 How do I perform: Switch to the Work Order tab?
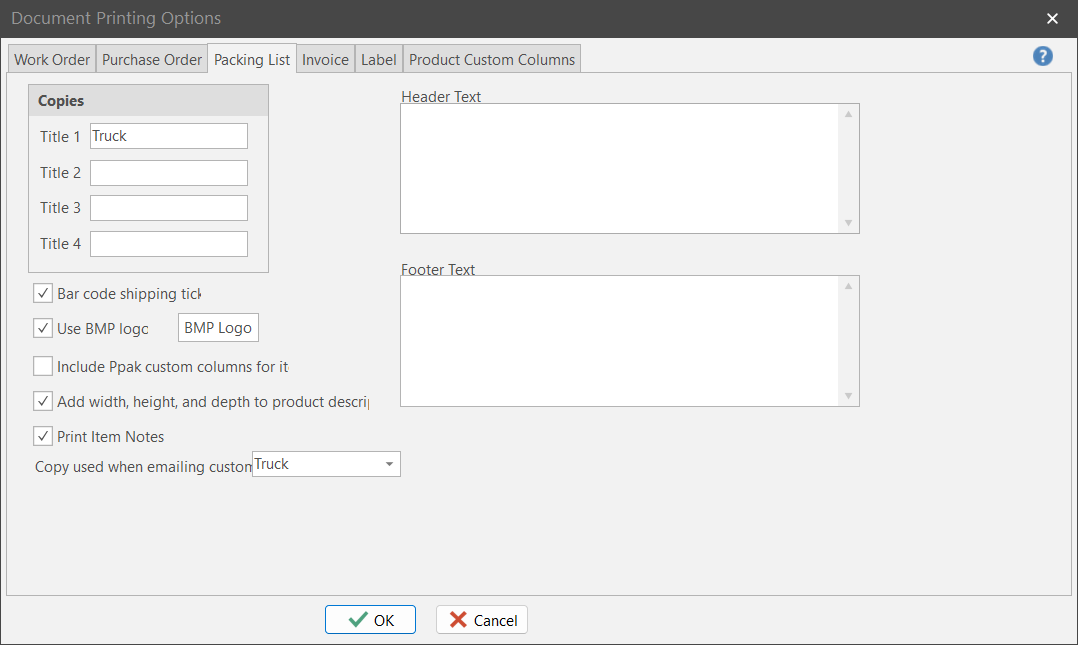pos(52,59)
